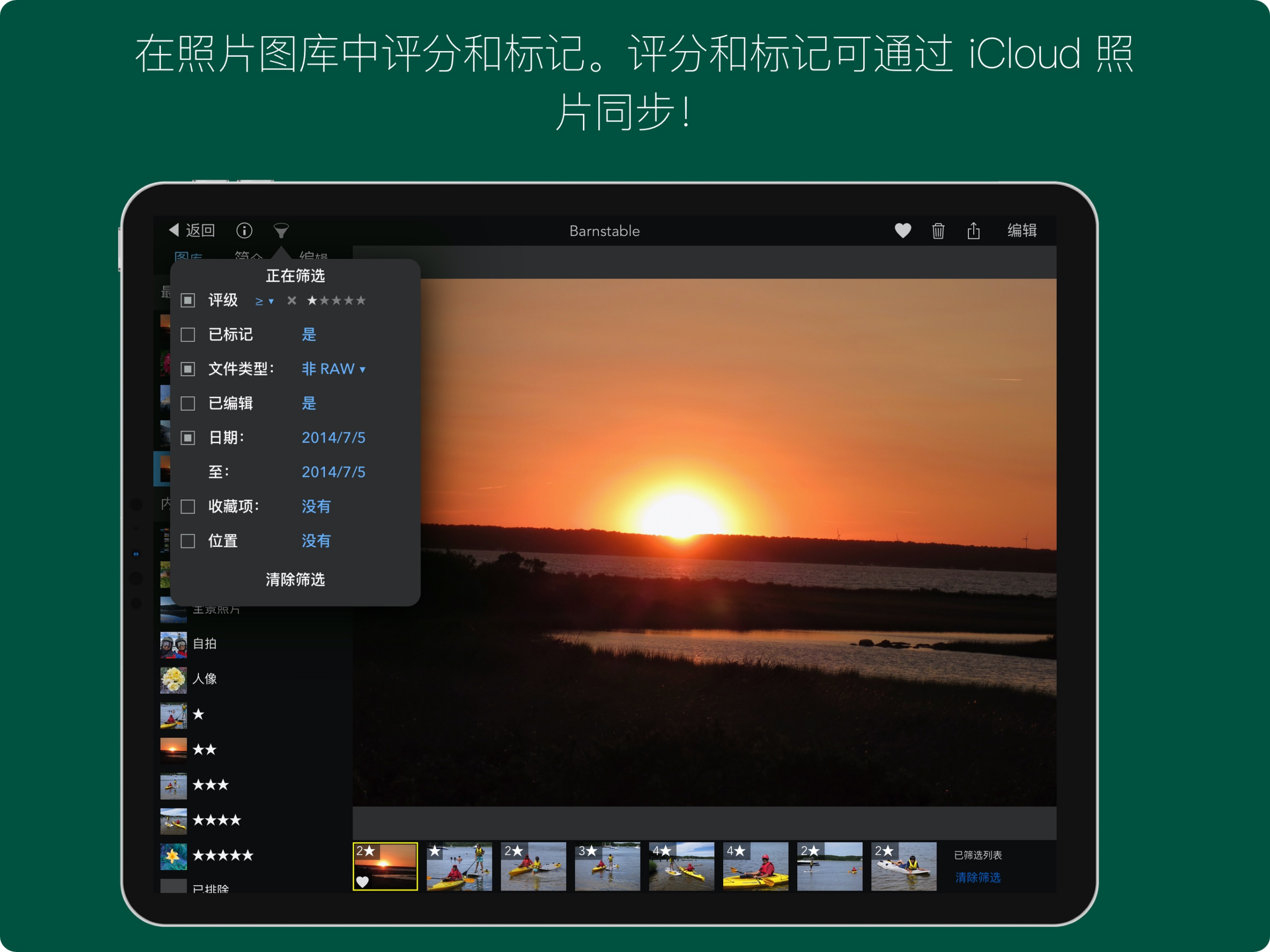Viewport: 1270px width, 952px height.
Task: Enable the 已编辑 filter checkbox
Action: (x=188, y=404)
